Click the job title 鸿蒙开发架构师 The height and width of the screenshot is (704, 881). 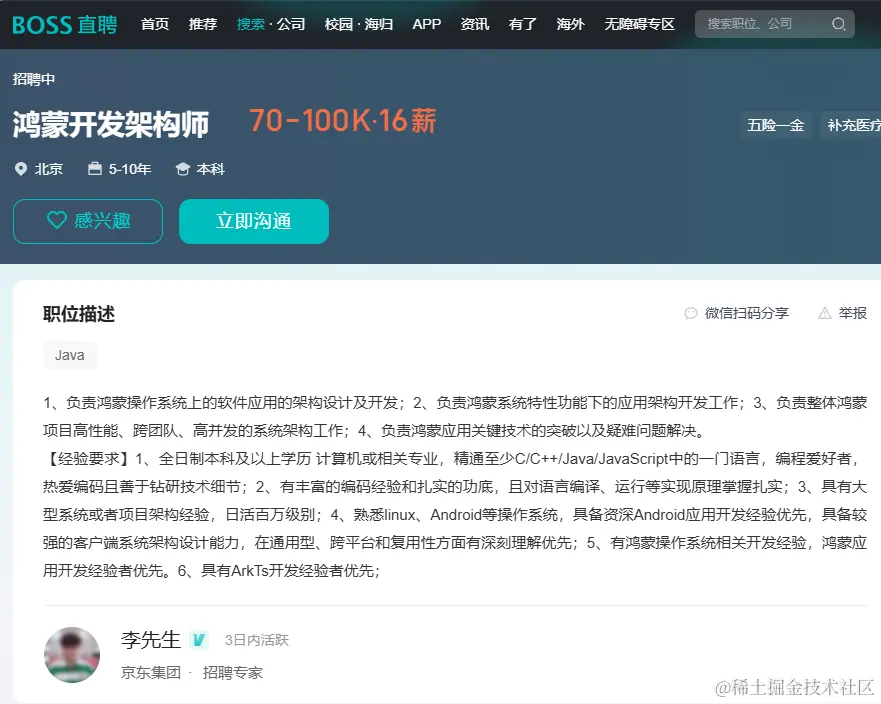pos(111,125)
